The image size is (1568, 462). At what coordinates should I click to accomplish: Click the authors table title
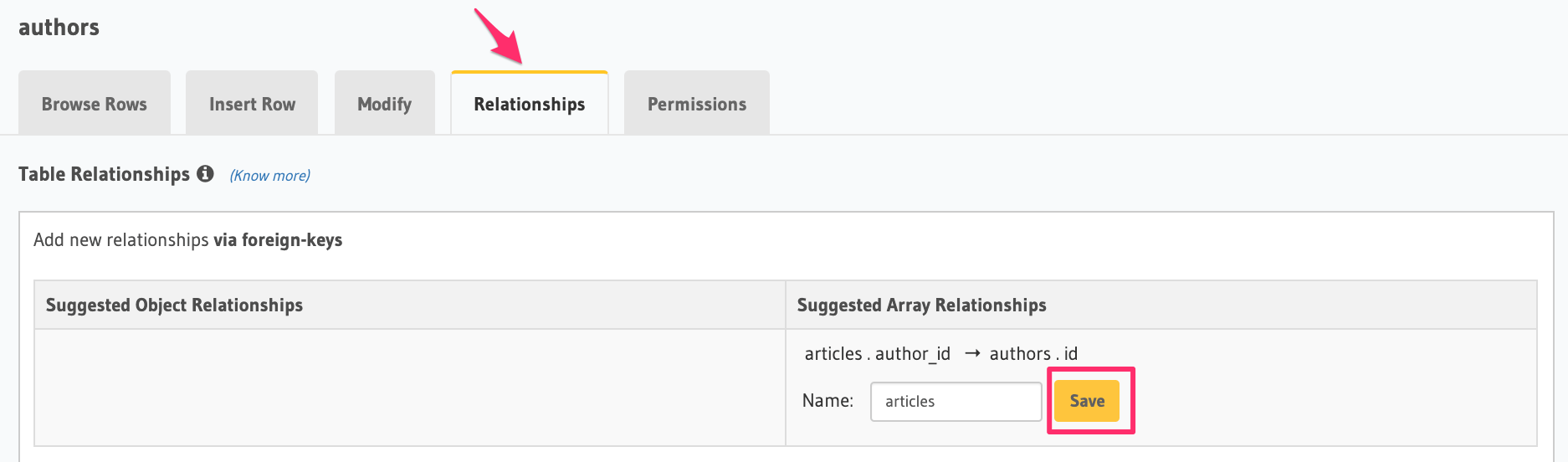pos(59,28)
